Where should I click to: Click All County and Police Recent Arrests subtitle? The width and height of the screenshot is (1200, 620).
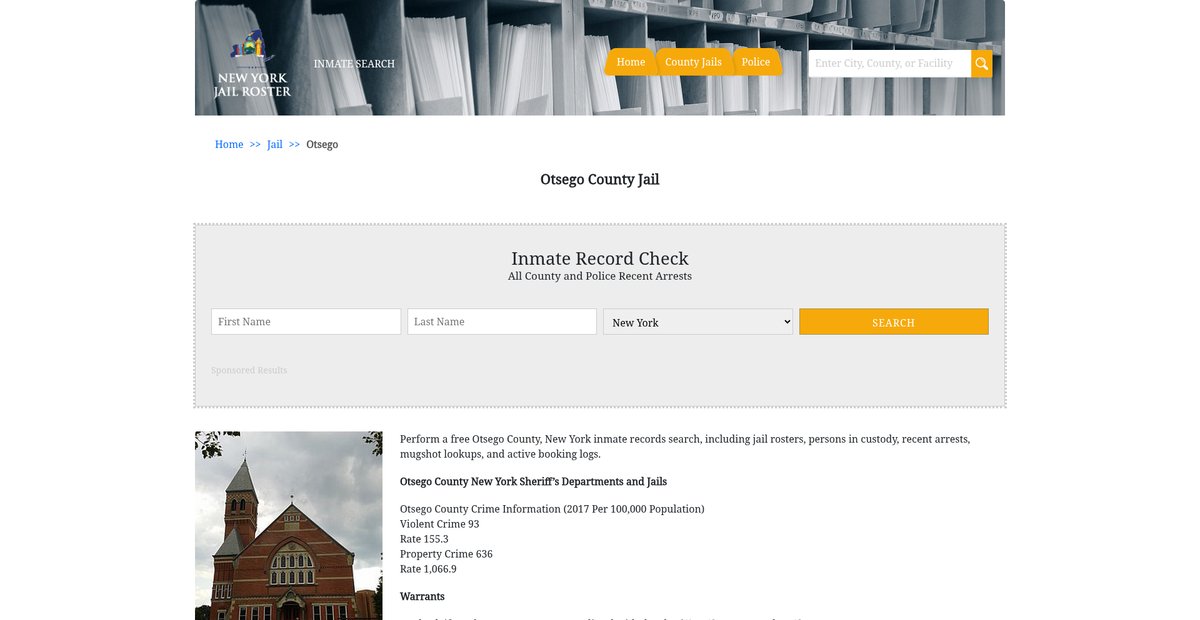click(600, 277)
